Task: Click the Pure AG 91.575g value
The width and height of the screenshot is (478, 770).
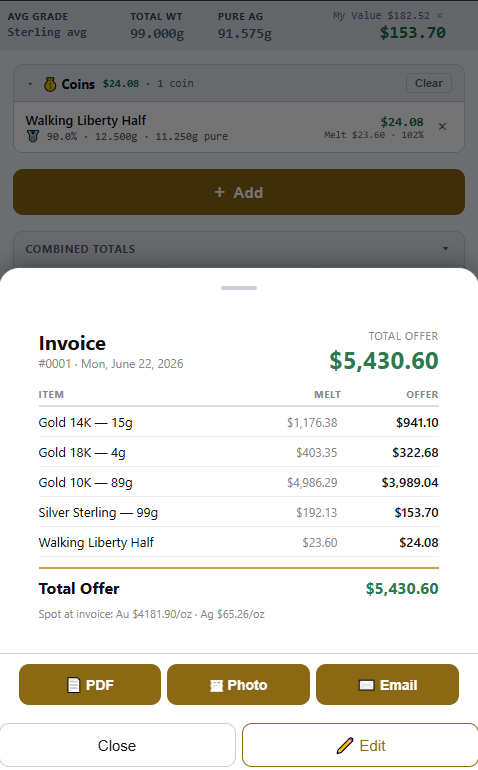Action: [x=244, y=33]
